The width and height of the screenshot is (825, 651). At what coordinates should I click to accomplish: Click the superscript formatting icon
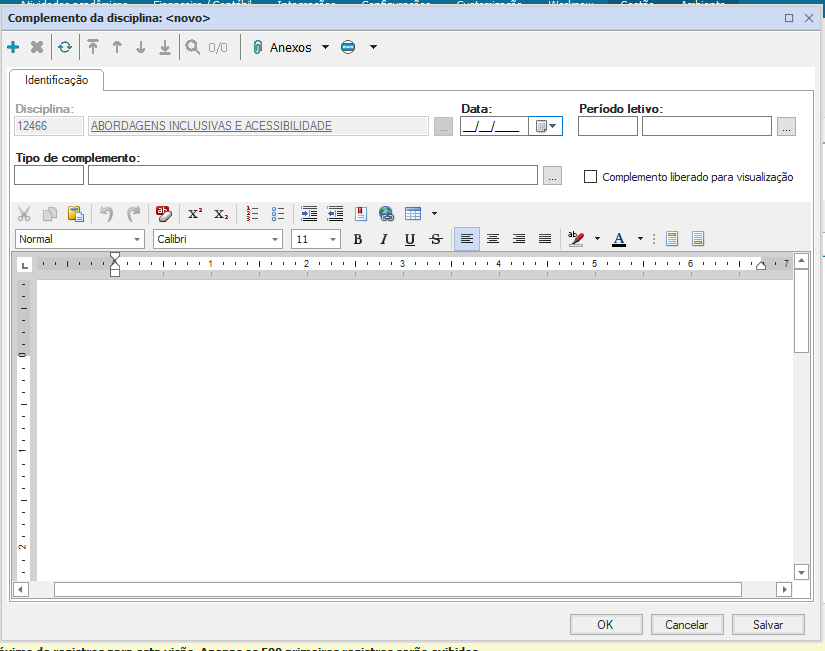195,213
